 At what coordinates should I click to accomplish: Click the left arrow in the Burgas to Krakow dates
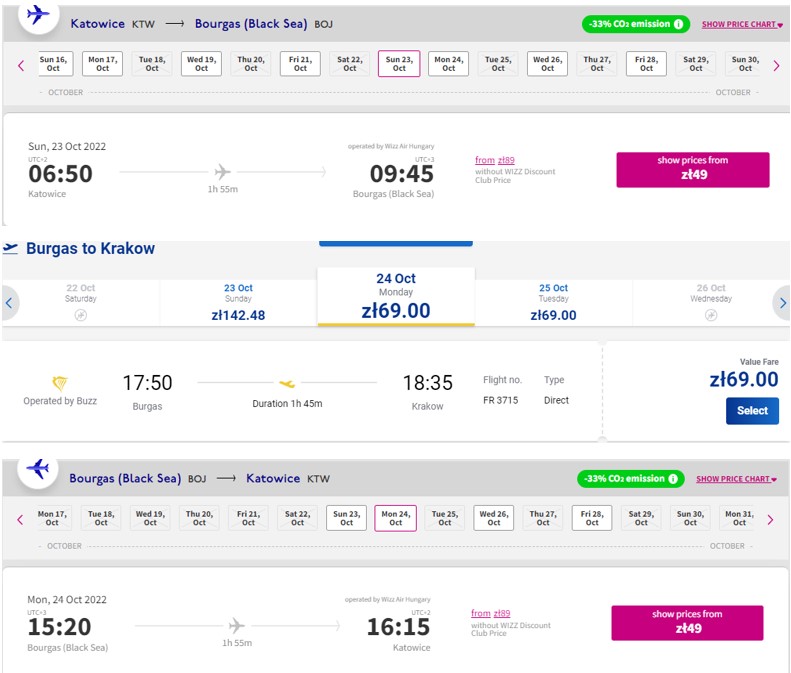click(x=9, y=303)
